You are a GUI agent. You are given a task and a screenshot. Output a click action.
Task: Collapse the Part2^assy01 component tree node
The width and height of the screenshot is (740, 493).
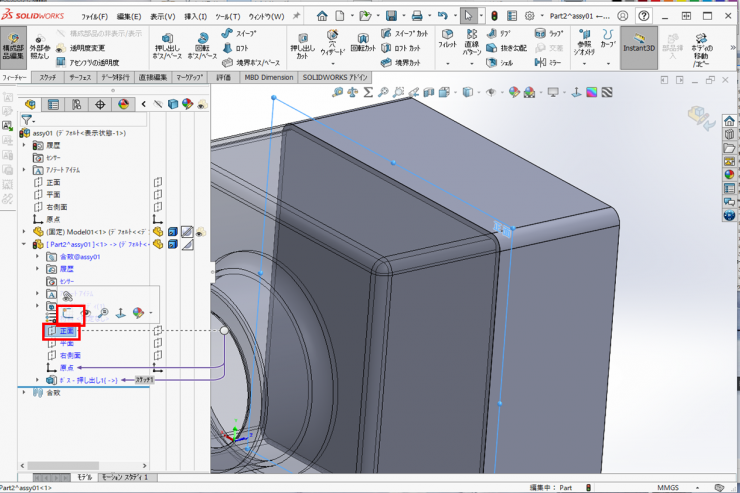25,244
